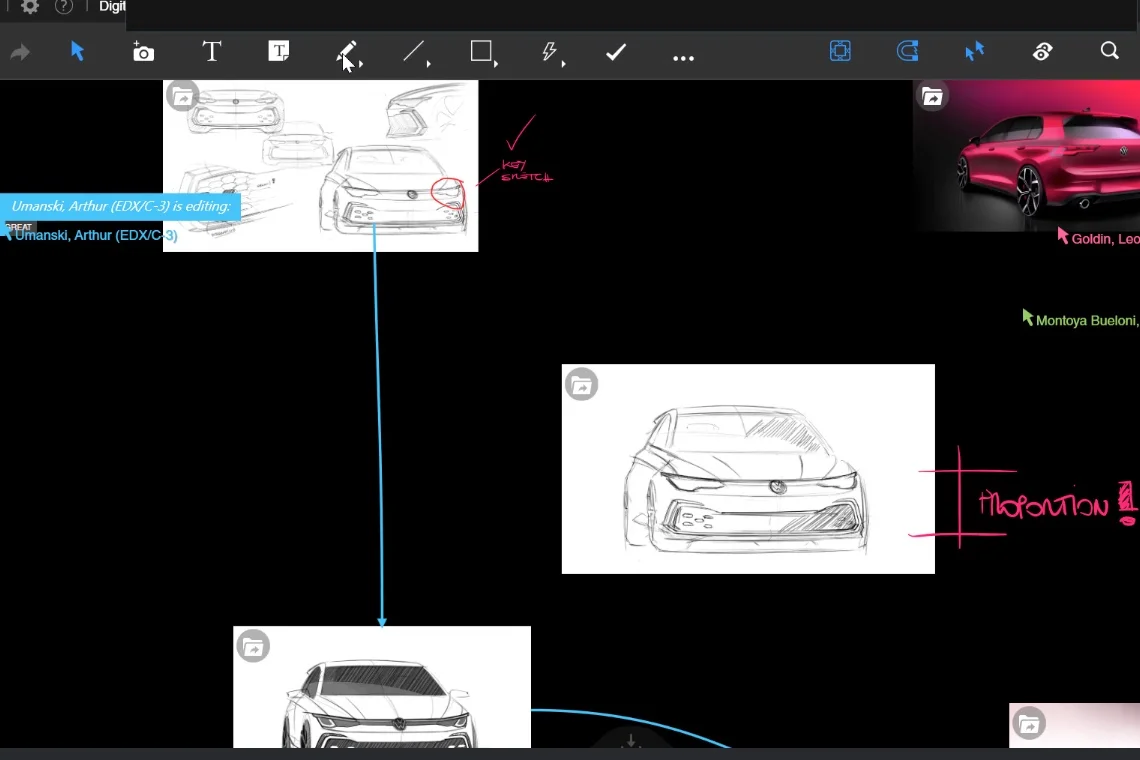This screenshot has width=1140, height=760.
Task: Click the blue Umanski, Arthur cursor label
Action: [x=96, y=236]
